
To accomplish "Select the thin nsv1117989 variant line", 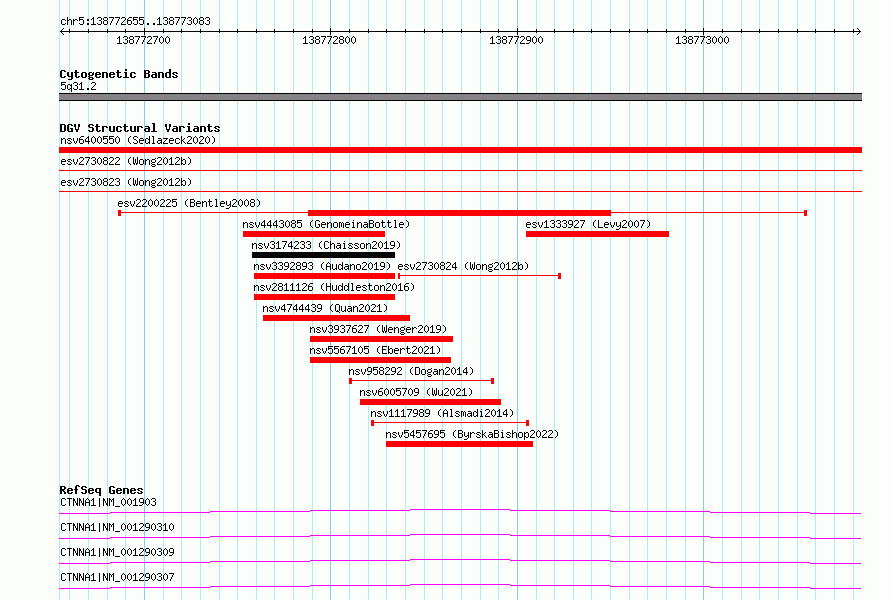I will click(x=450, y=423).
